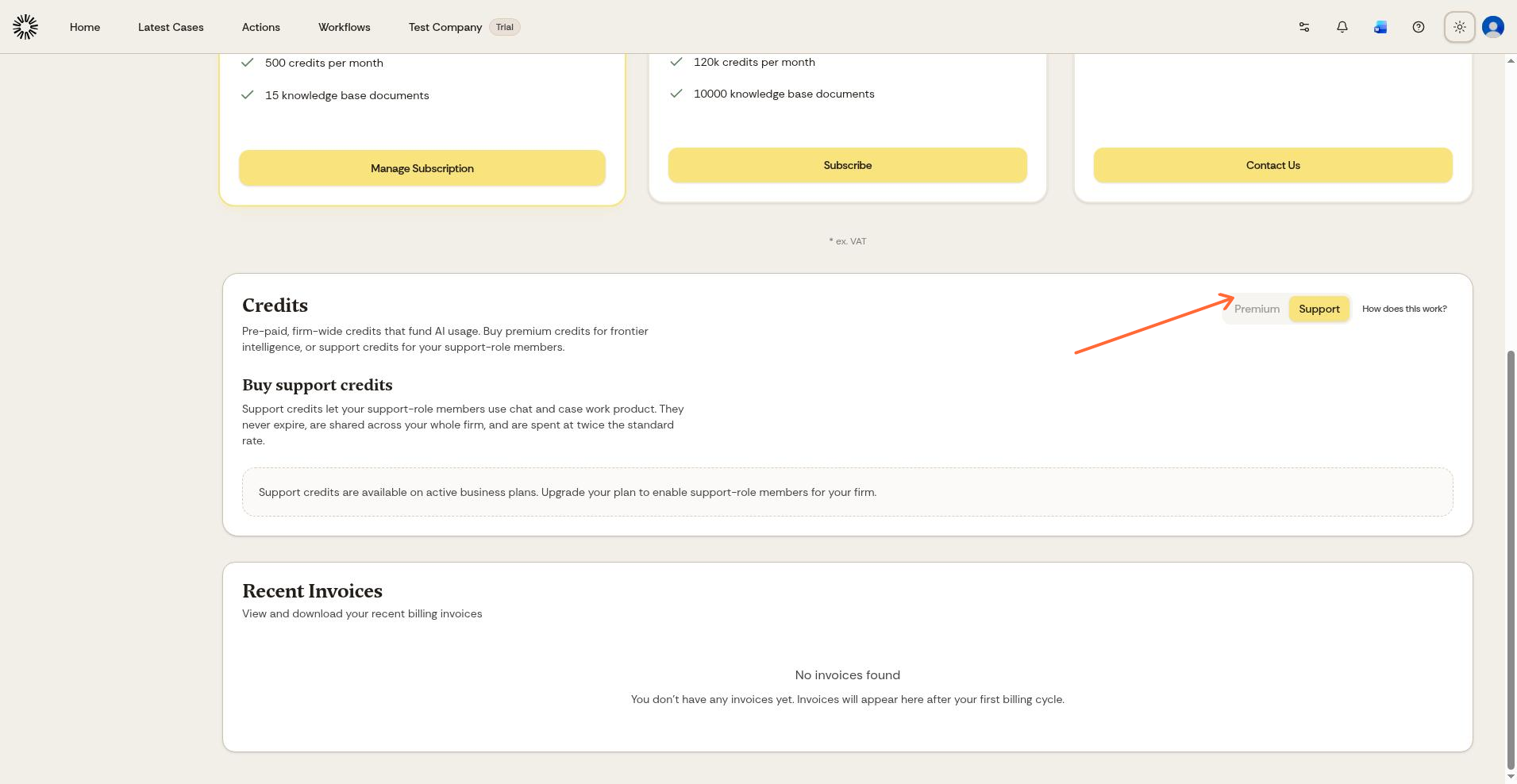
Task: Click '10000 knowledge base documents' text
Action: [x=784, y=94]
